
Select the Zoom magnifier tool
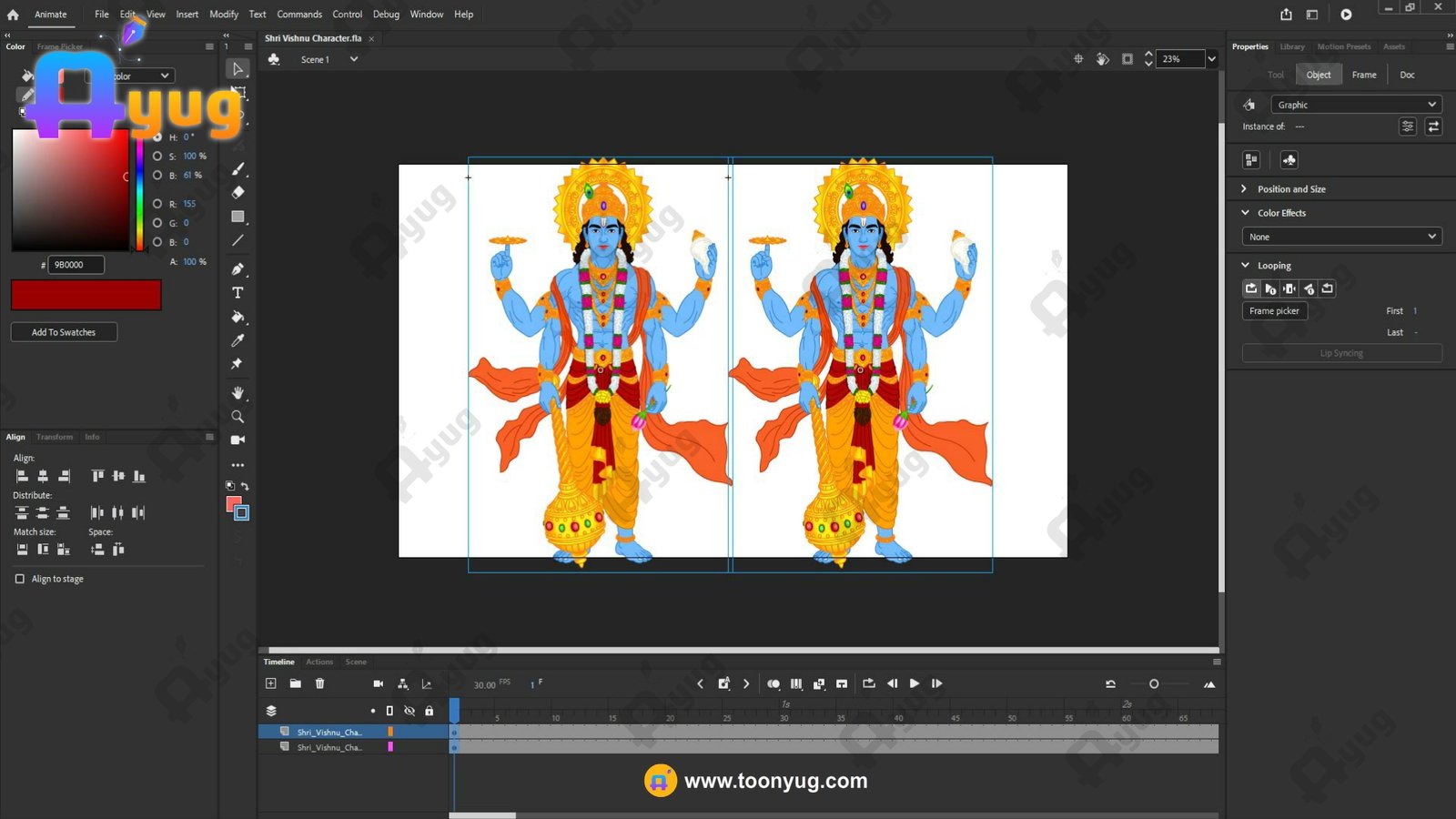[x=238, y=417]
